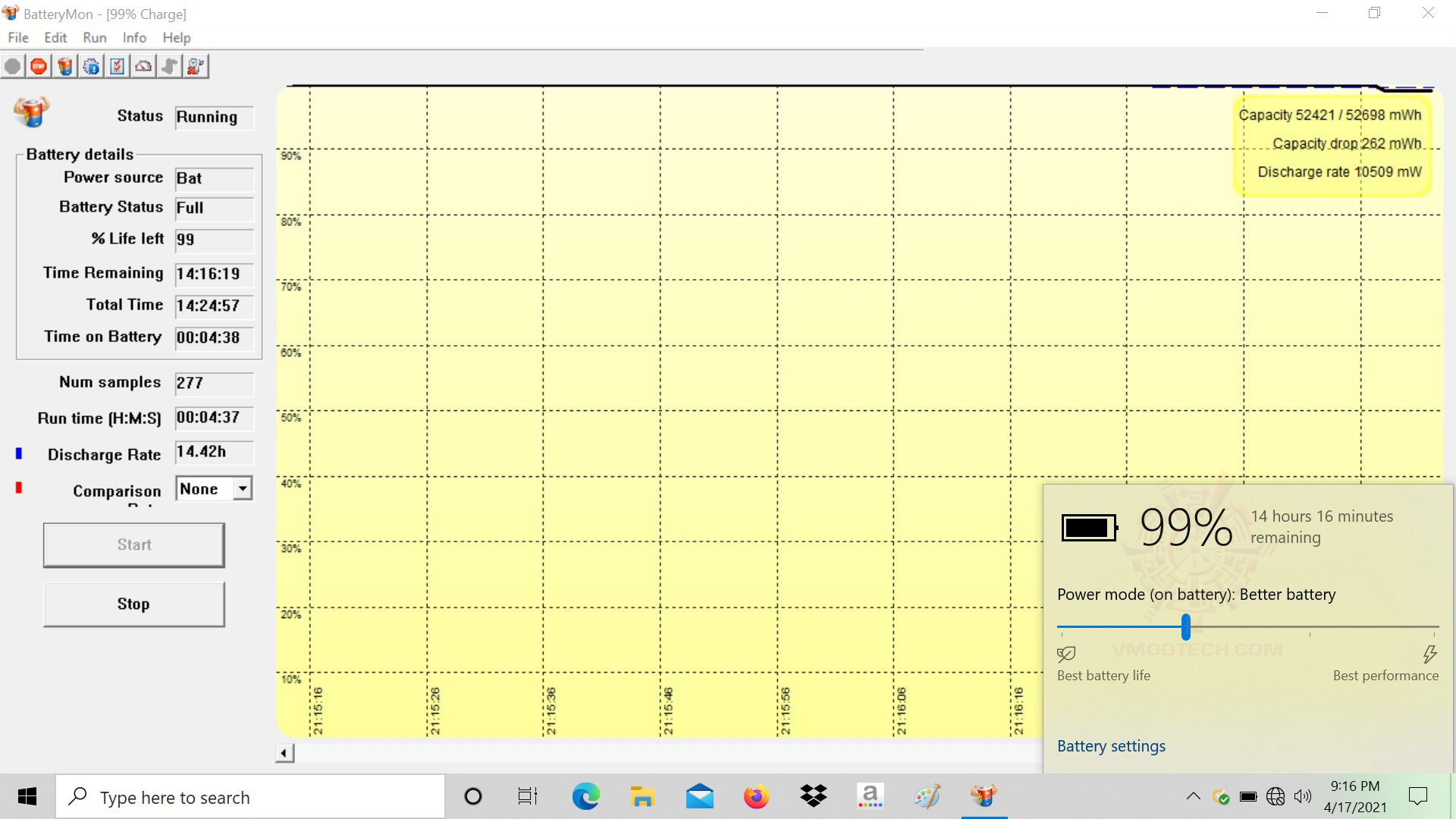Click the checklist configuration toolbar icon
This screenshot has height=819, width=1456.
(117, 67)
